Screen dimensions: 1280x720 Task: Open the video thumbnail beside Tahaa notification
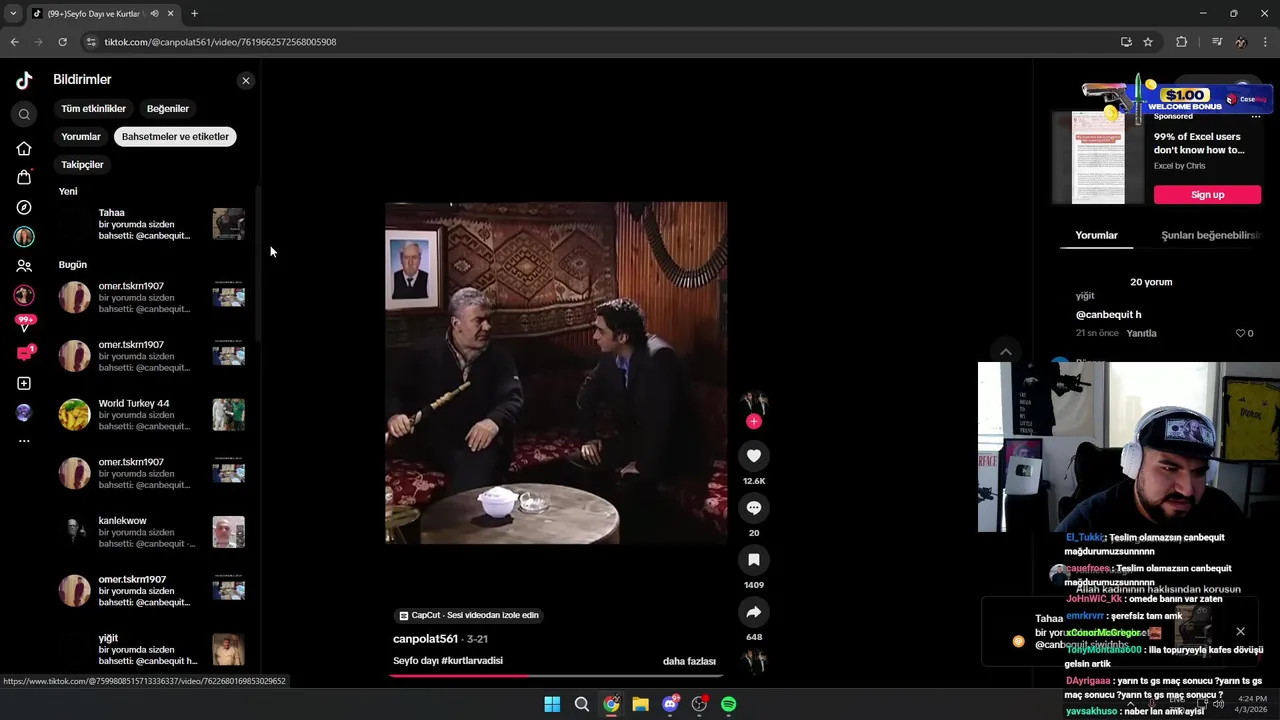(x=228, y=224)
